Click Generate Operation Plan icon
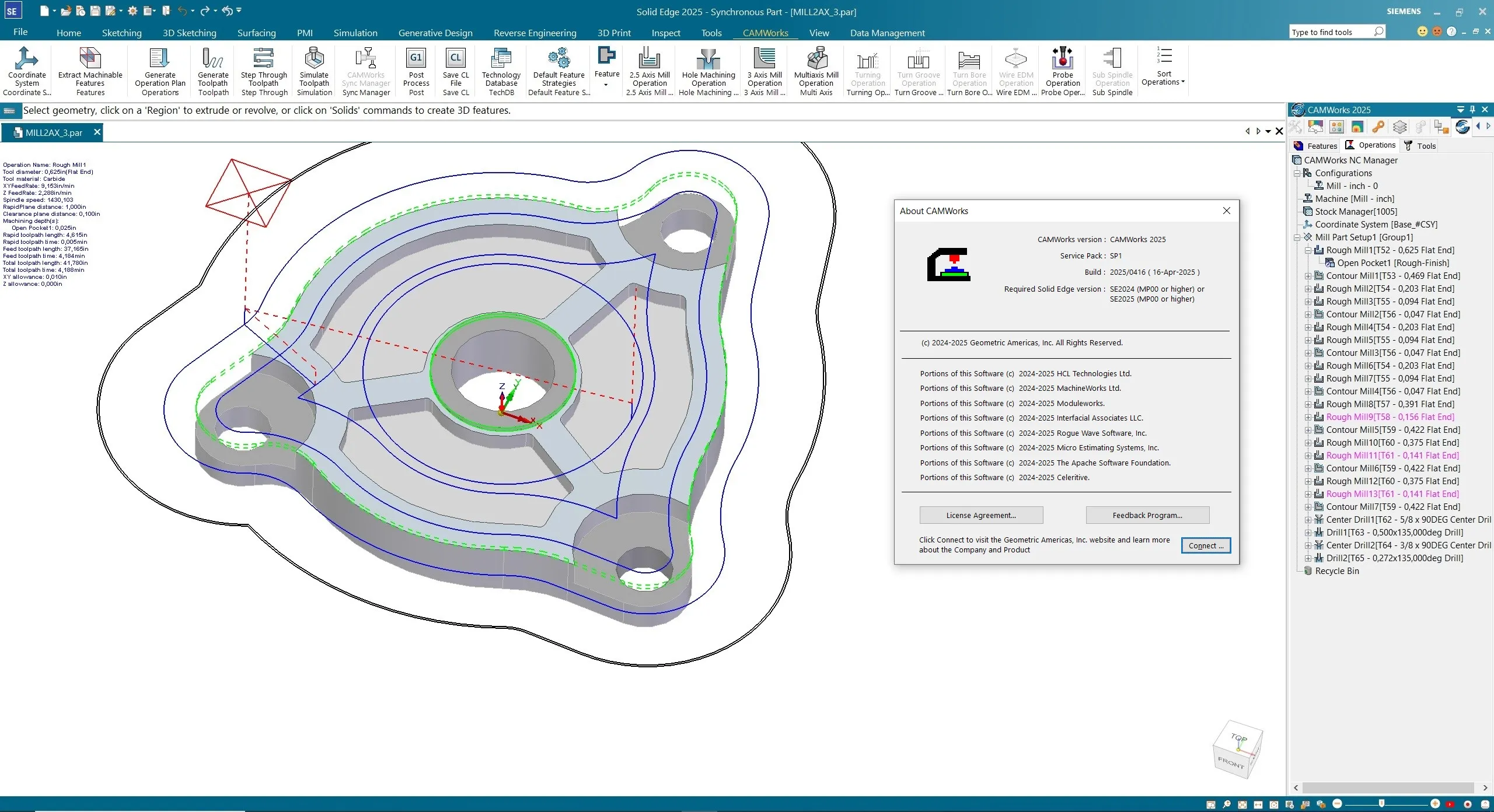The image size is (1494, 812). coord(159,58)
